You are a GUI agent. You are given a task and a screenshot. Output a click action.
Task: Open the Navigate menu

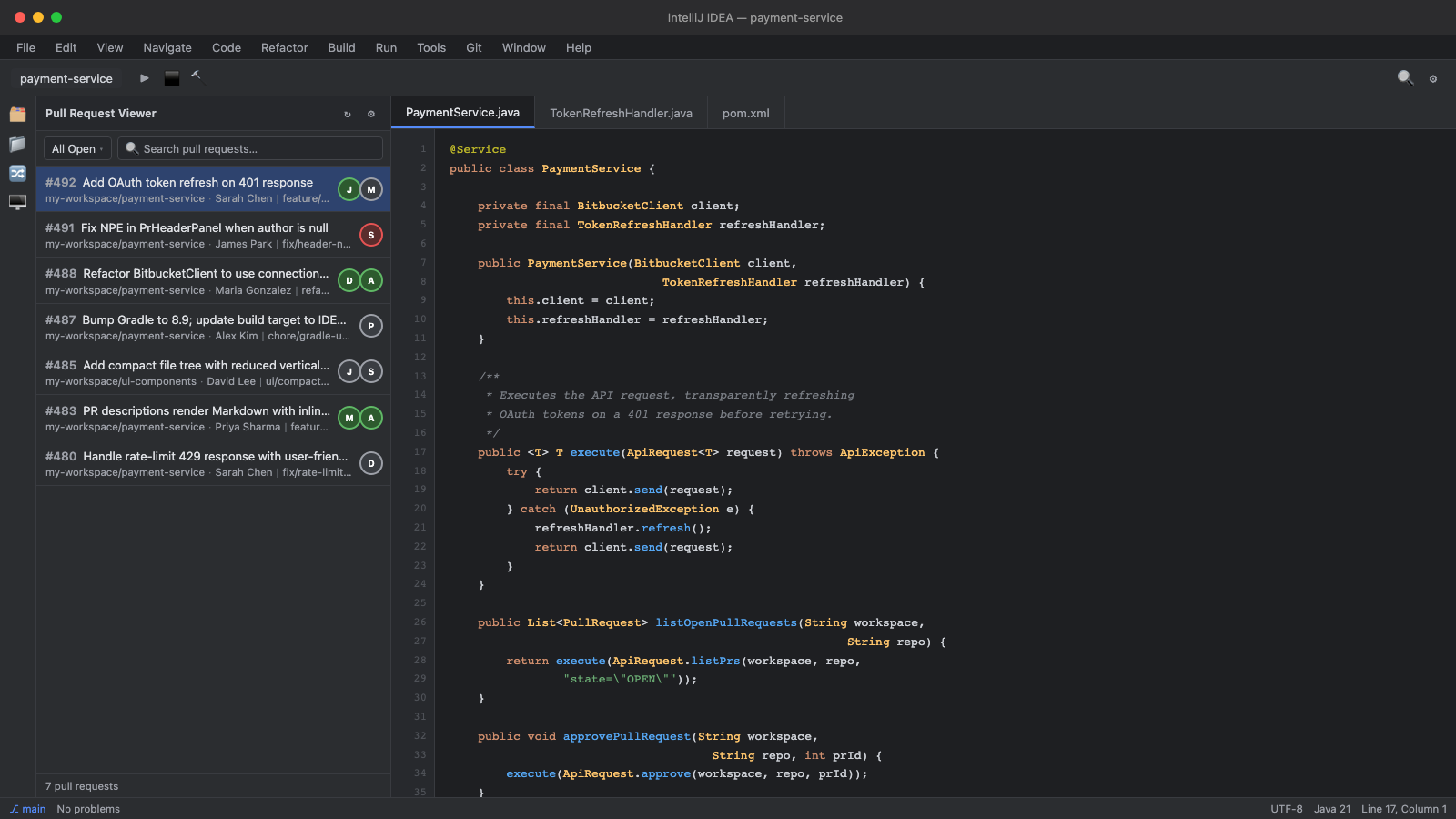pyautogui.click(x=167, y=47)
